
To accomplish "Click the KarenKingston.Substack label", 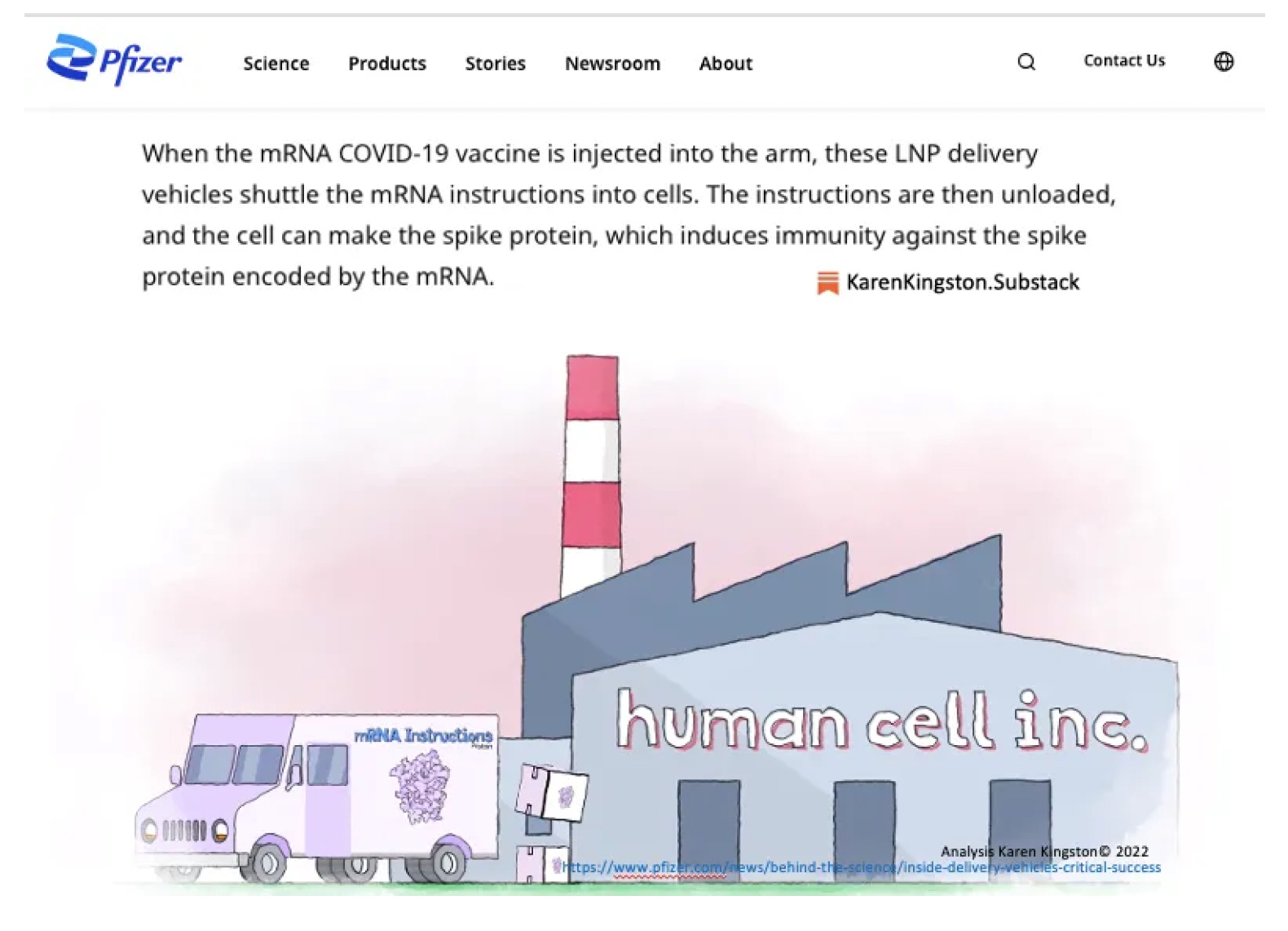I will [963, 282].
